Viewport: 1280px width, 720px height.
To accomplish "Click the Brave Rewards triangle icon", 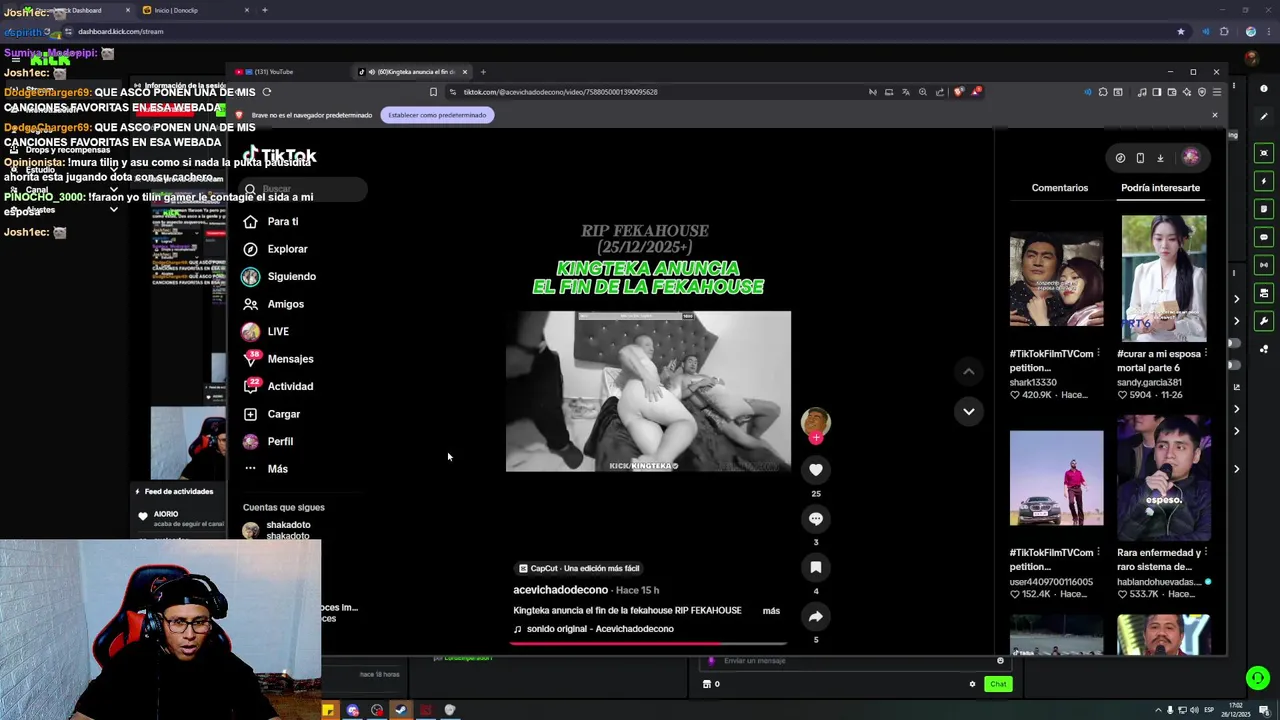I will (977, 92).
